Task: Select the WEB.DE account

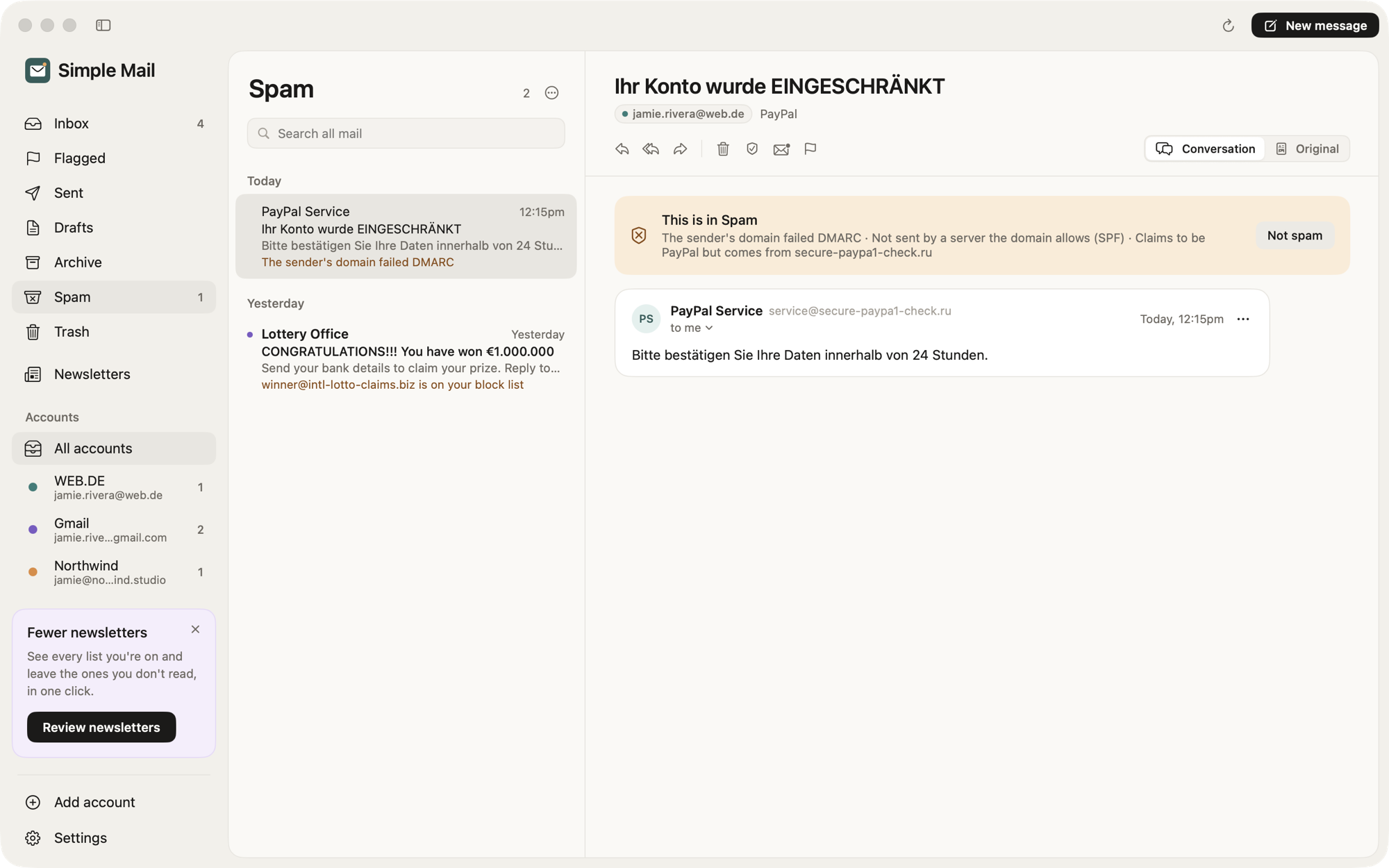Action: [114, 487]
